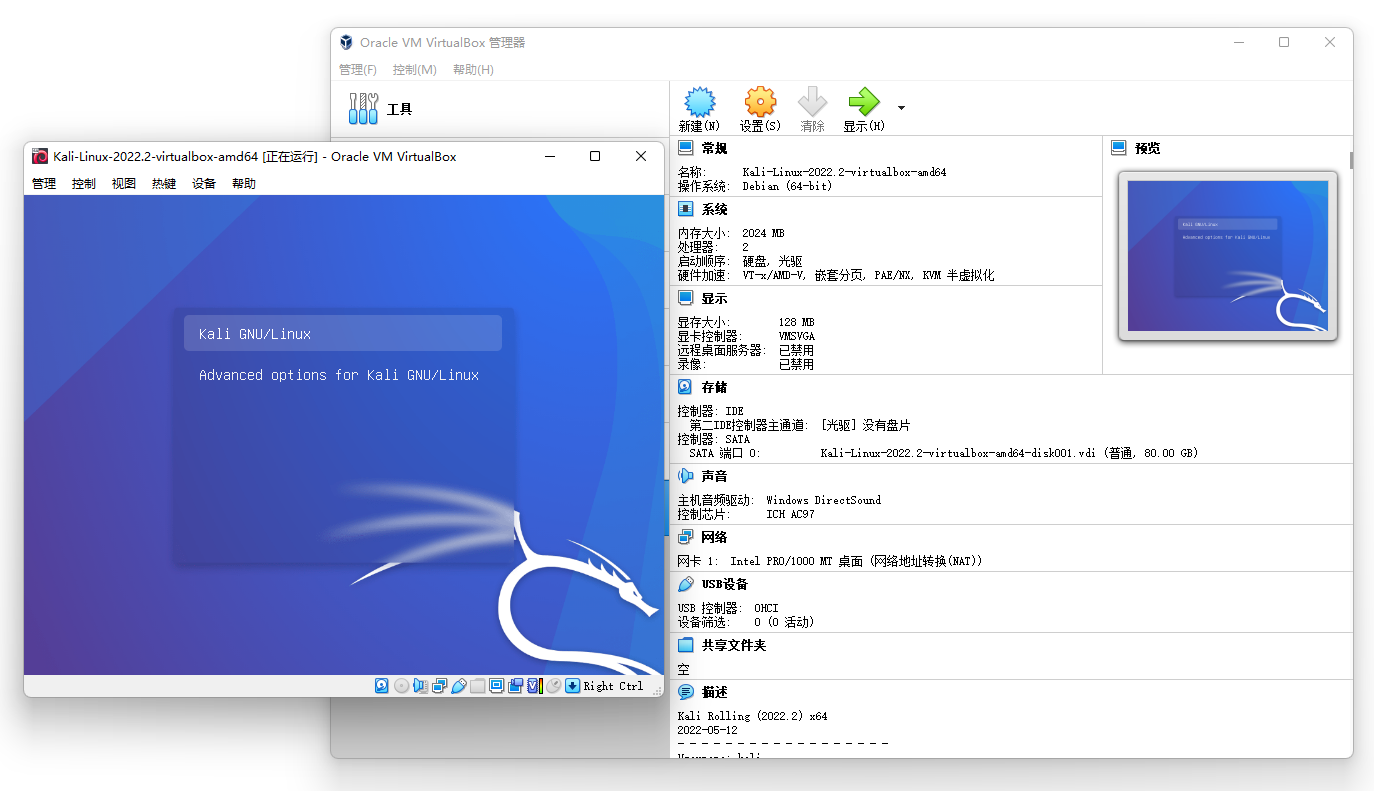Click the hard disk activity icon in VM status bar
This screenshot has height=791, width=1374.
click(381, 685)
